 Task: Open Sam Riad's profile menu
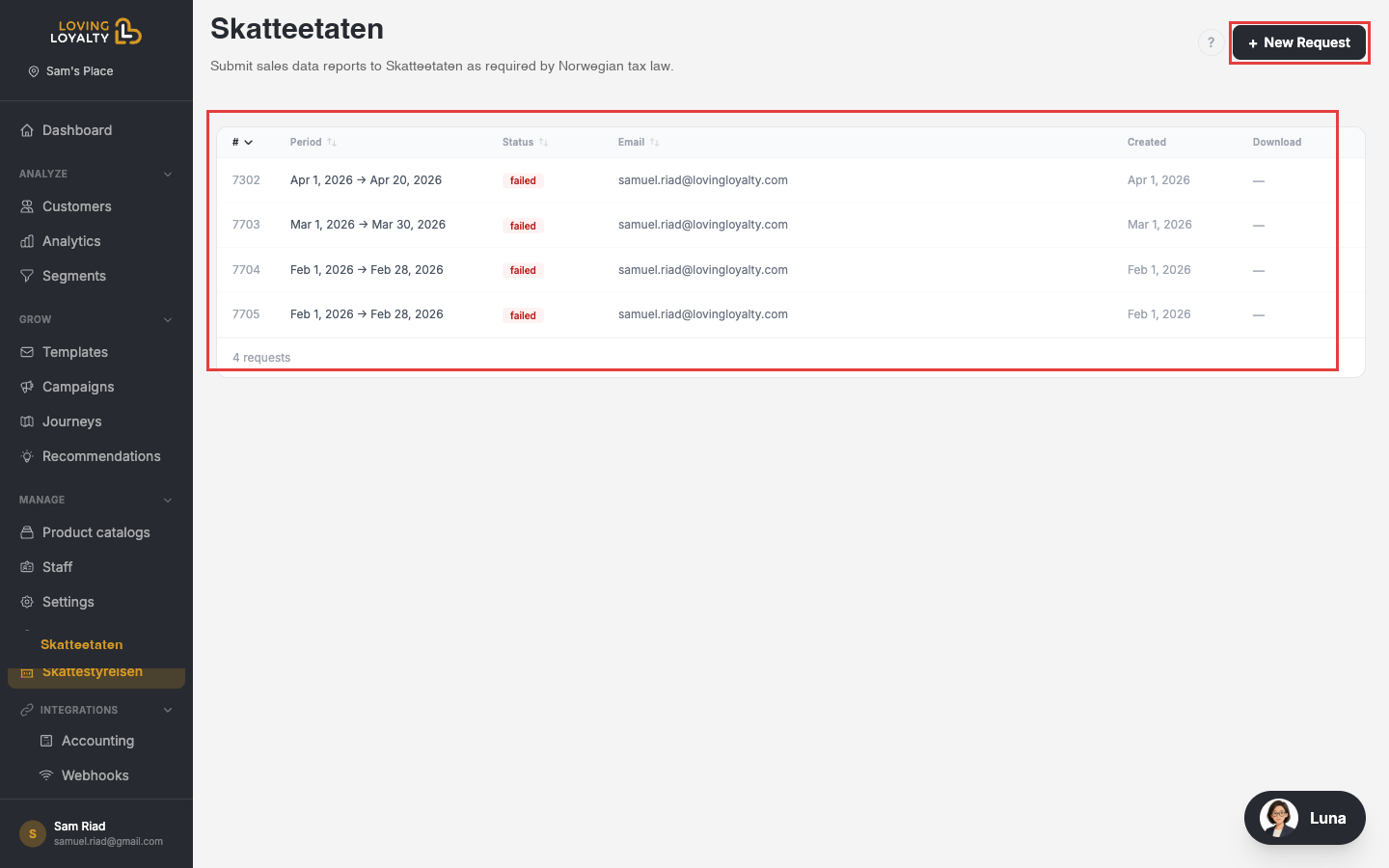96,833
